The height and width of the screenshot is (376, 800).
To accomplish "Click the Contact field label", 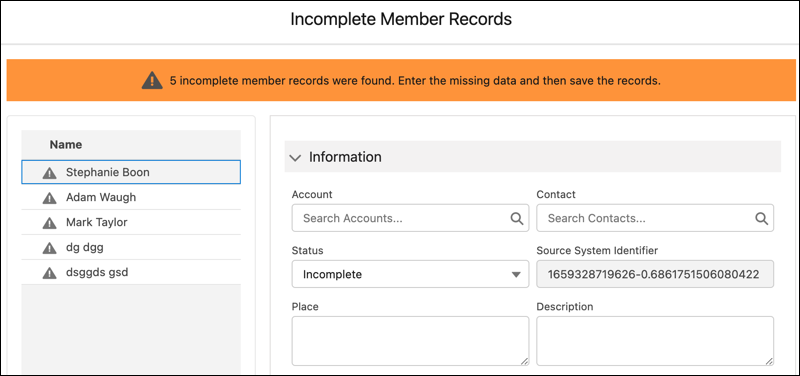I will tap(556, 194).
